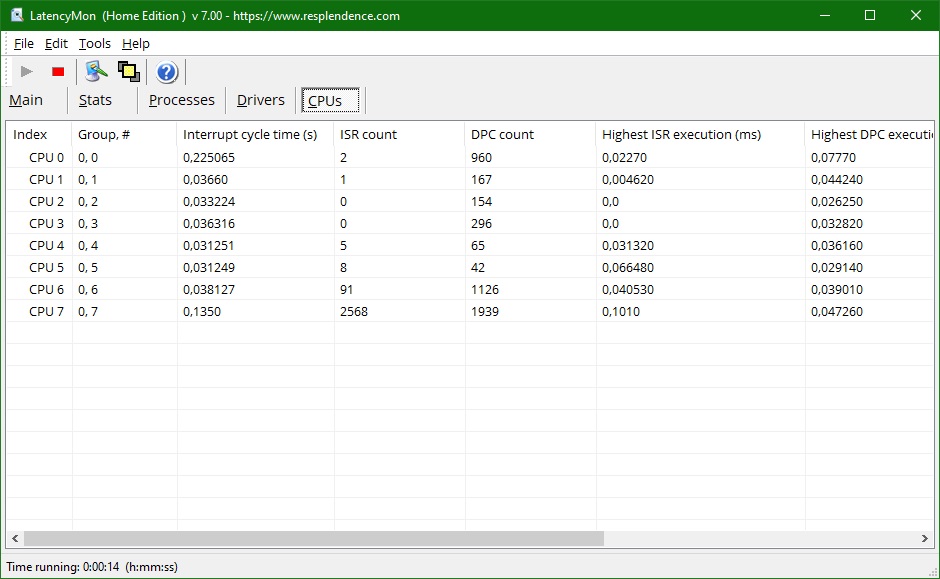Click the yellow overlapping squares toolbar icon

(x=129, y=72)
